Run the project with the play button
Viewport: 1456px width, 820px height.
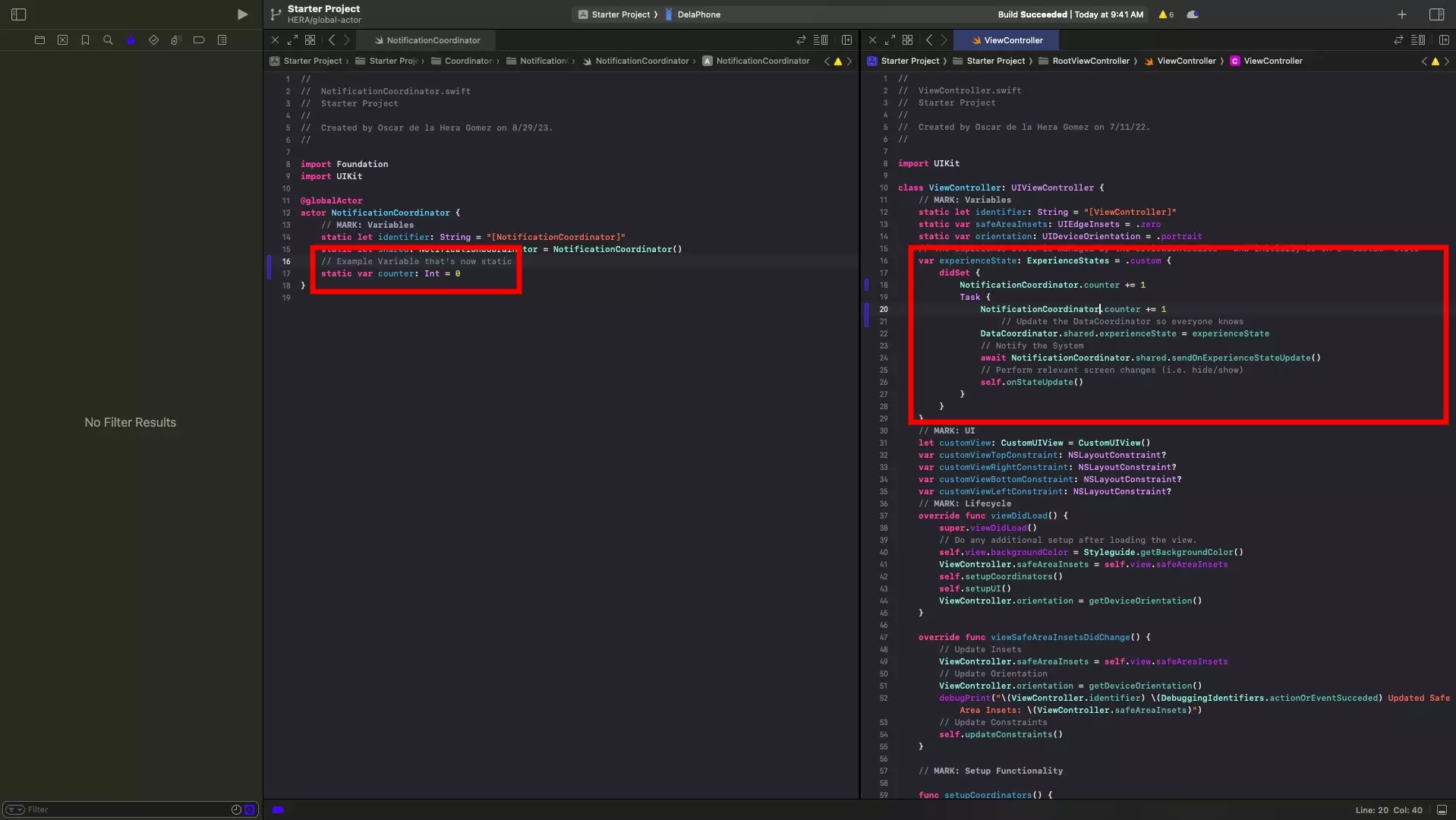(242, 14)
